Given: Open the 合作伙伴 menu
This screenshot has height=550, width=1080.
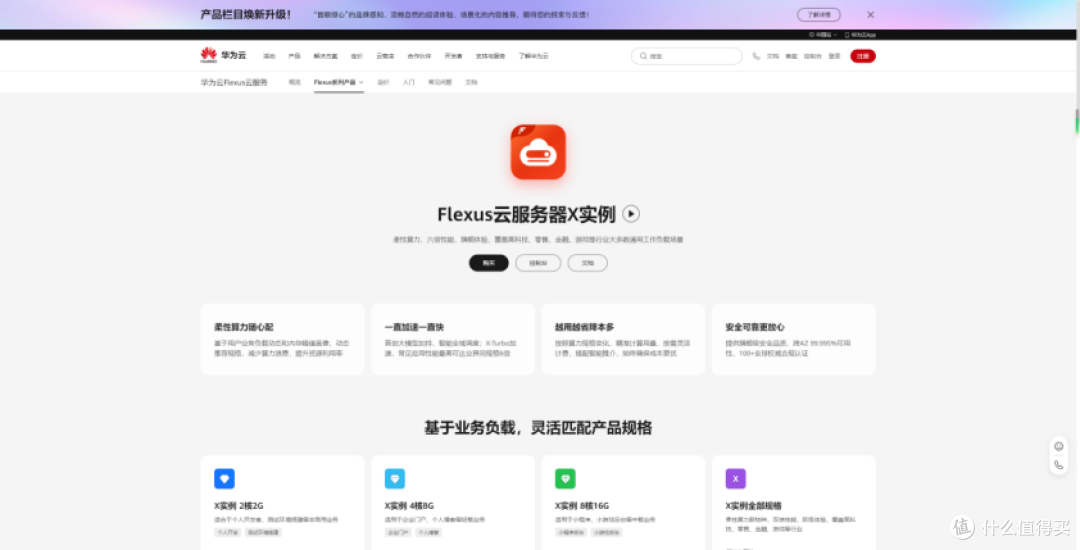Looking at the screenshot, I should pyautogui.click(x=419, y=56).
